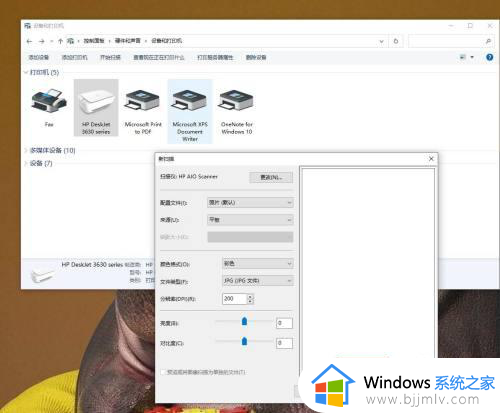Click See what's printing command
Screen dimensions: 500x413
tap(159, 57)
